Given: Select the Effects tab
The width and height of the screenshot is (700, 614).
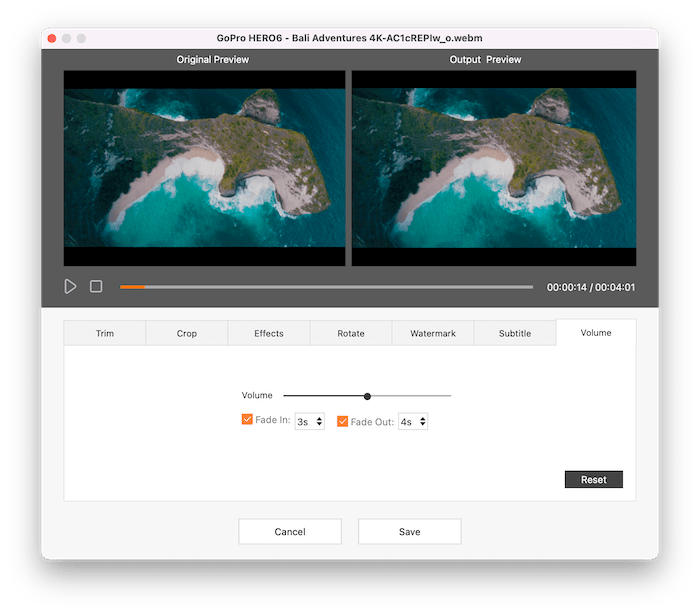Looking at the screenshot, I should [269, 333].
